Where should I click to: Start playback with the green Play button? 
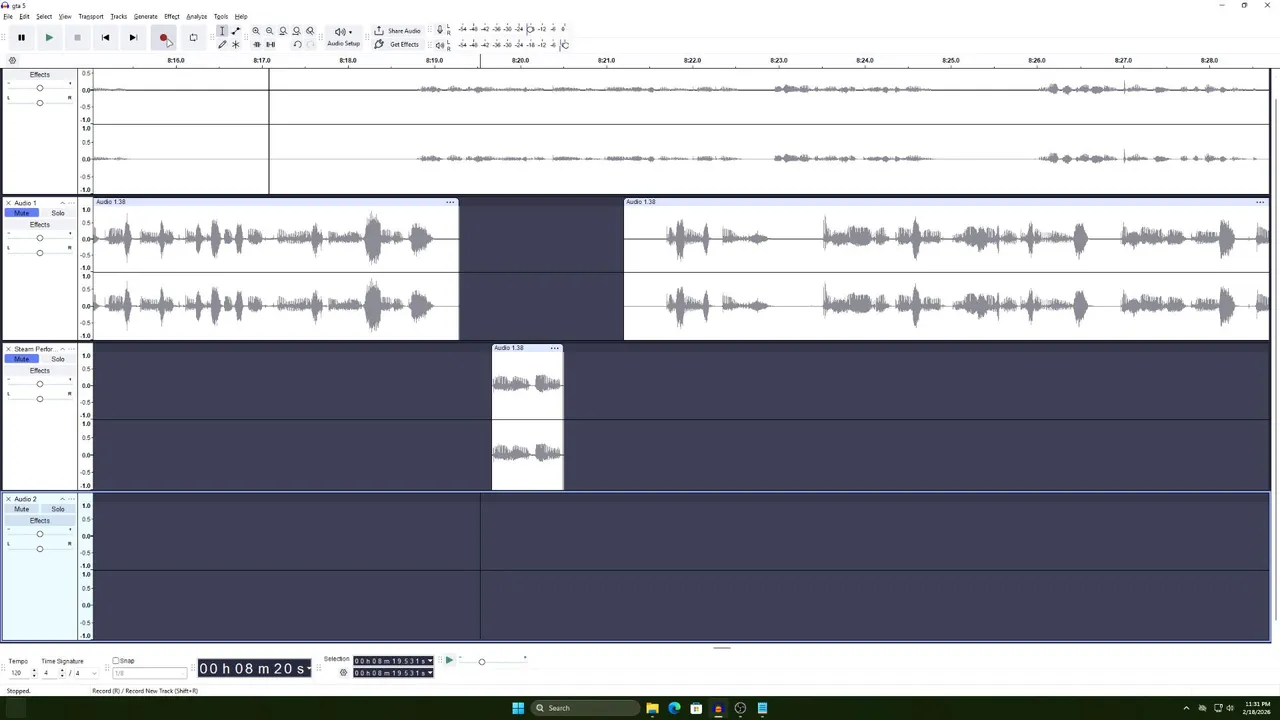tap(49, 38)
